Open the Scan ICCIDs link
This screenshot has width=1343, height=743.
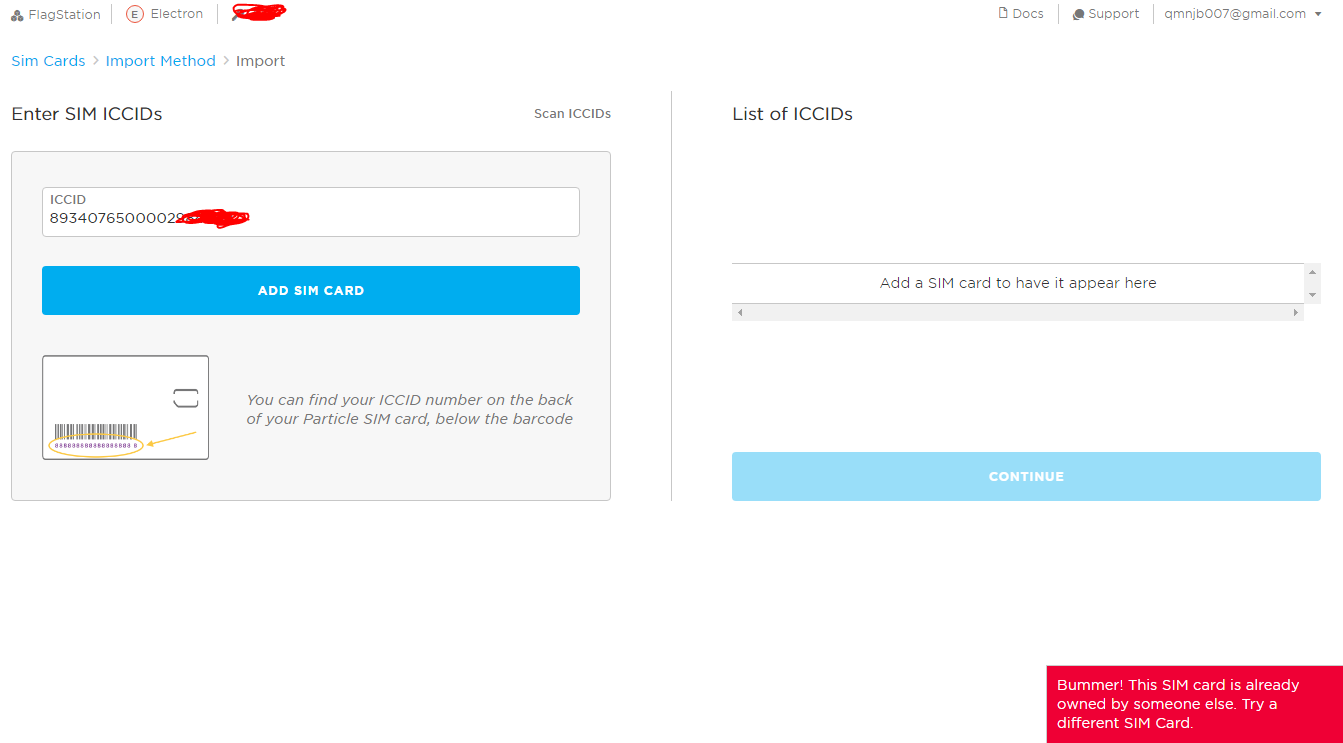tap(572, 114)
